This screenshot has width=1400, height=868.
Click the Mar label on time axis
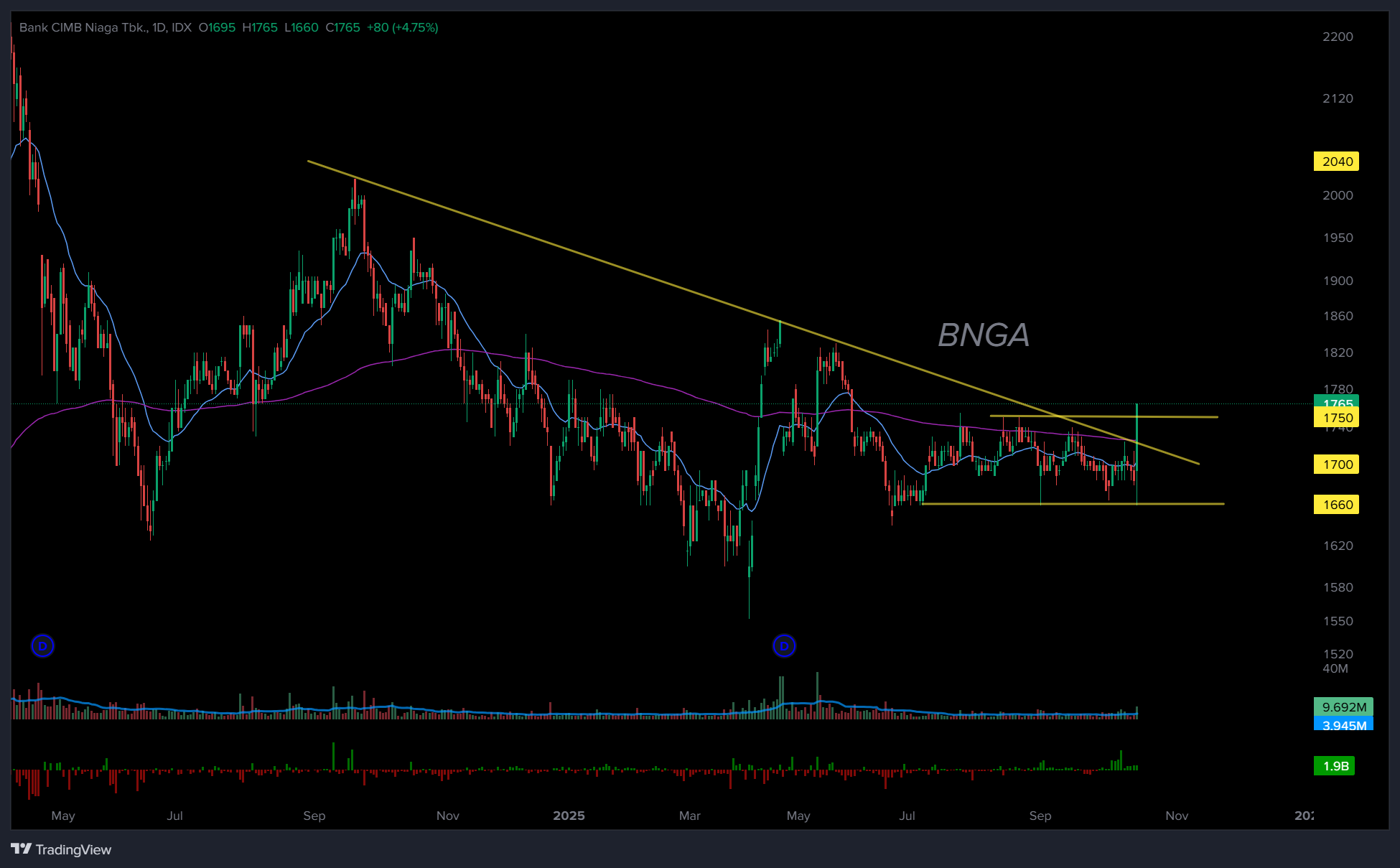click(x=689, y=816)
